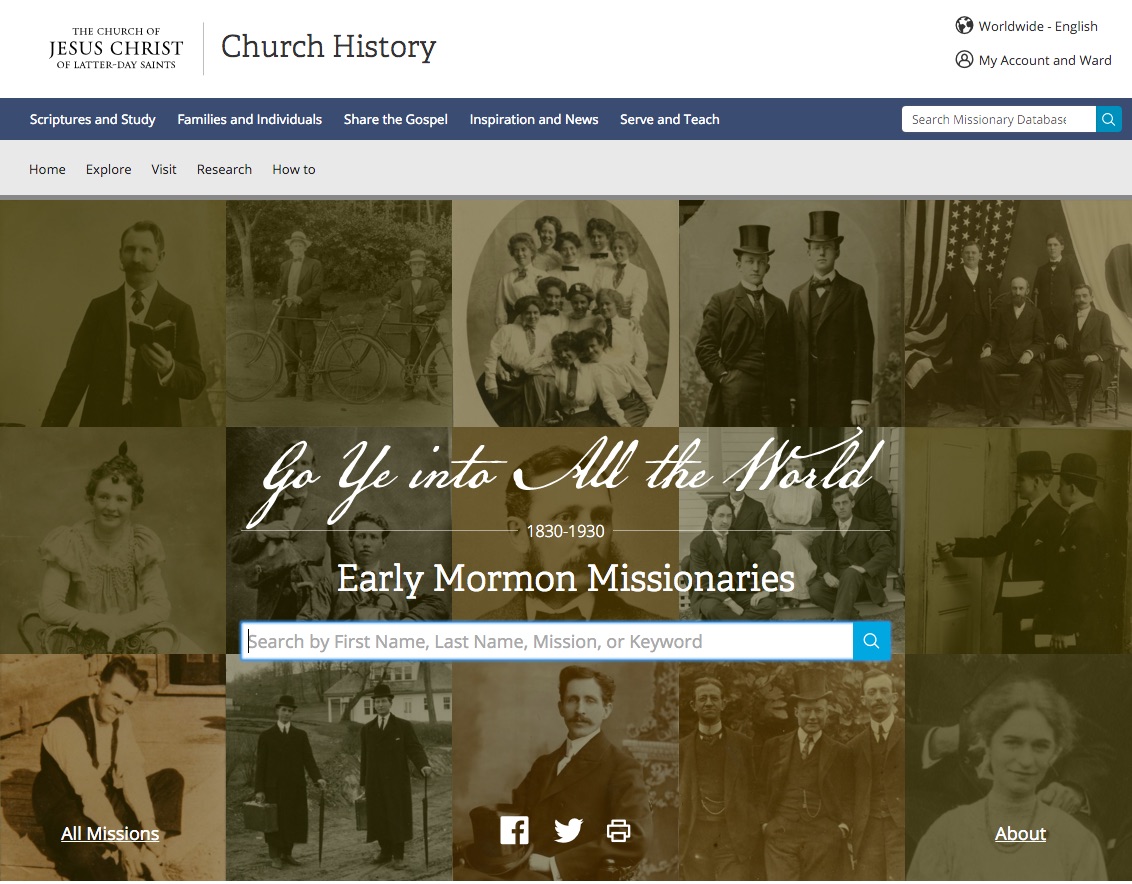The width and height of the screenshot is (1132, 884).
Task: Click the globe icon for Worldwide - English
Action: click(964, 25)
